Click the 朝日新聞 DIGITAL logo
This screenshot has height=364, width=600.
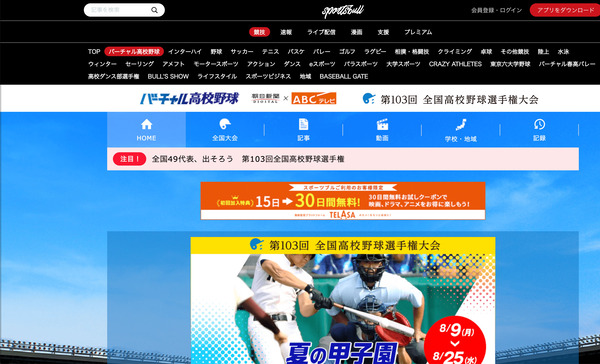(265, 98)
